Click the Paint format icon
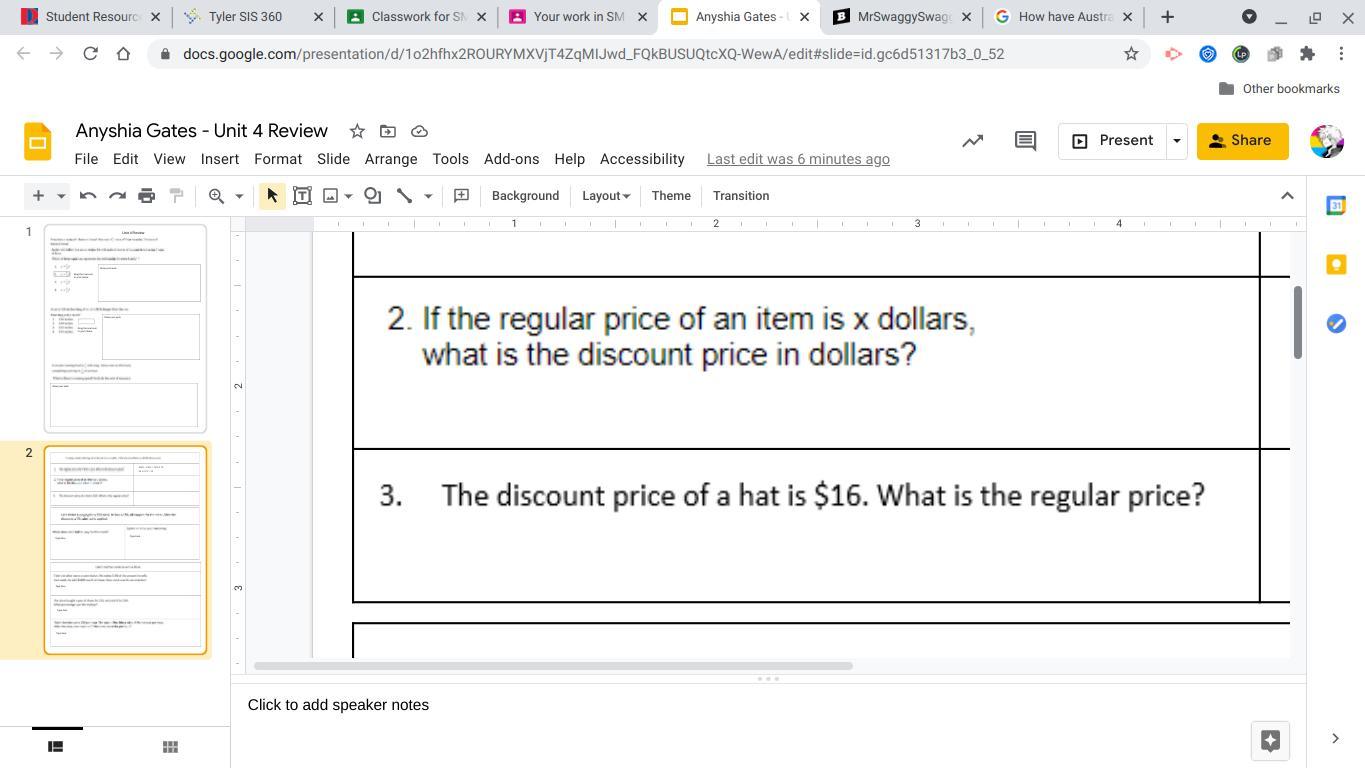This screenshot has width=1365, height=768. (176, 196)
